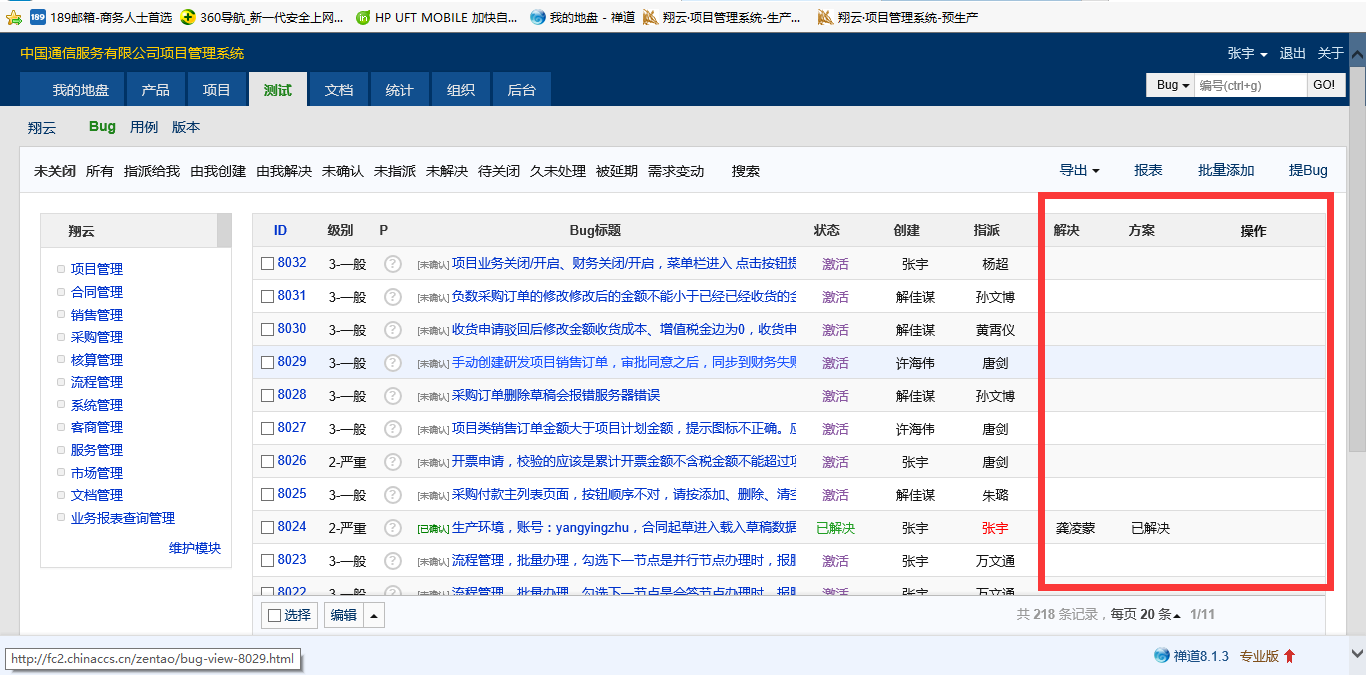Viewport: 1366px width, 675px height.
Task: Click the 提Bug link to report a bug
Action: (1308, 171)
